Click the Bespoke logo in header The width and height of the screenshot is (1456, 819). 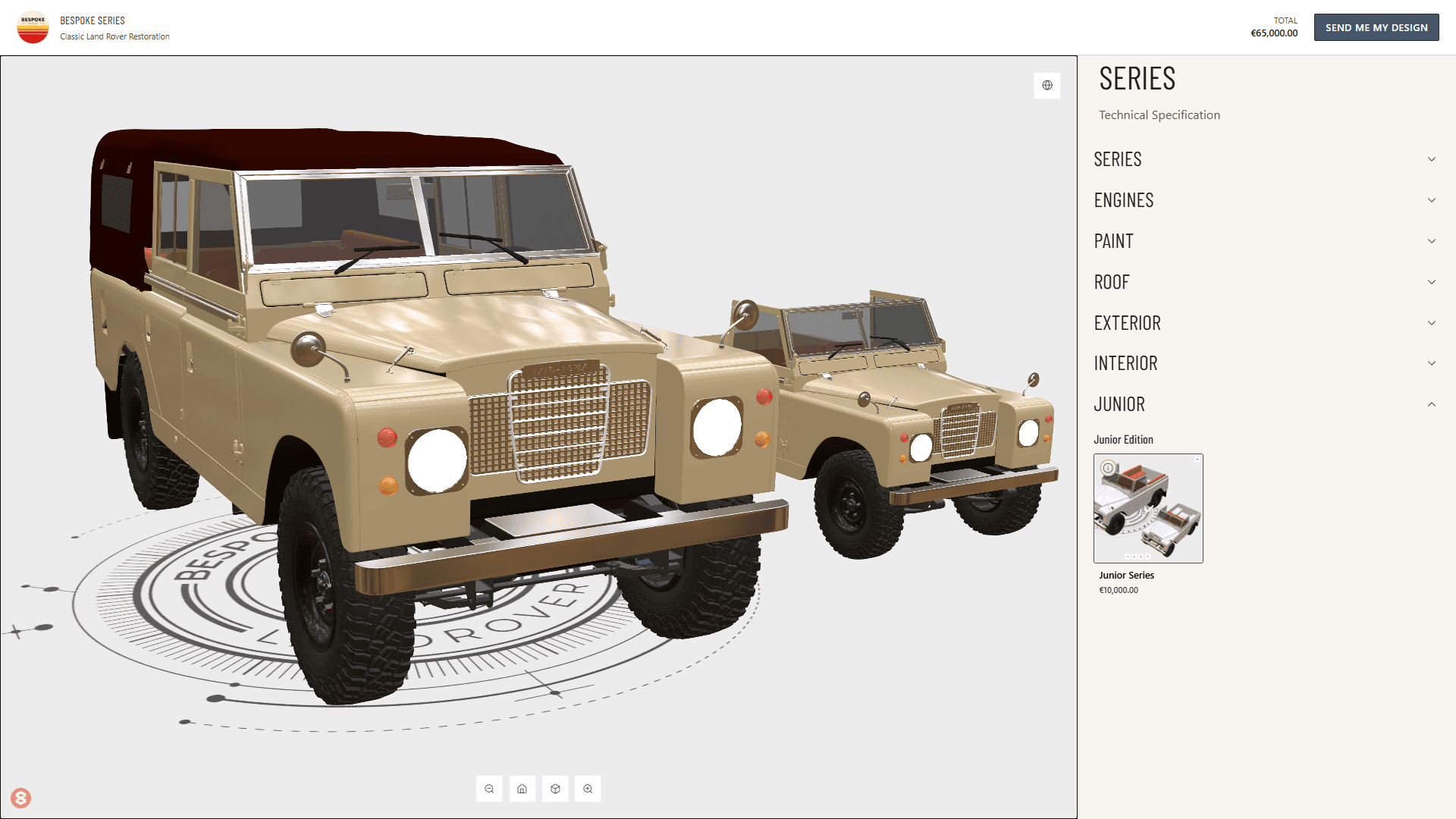tap(33, 28)
